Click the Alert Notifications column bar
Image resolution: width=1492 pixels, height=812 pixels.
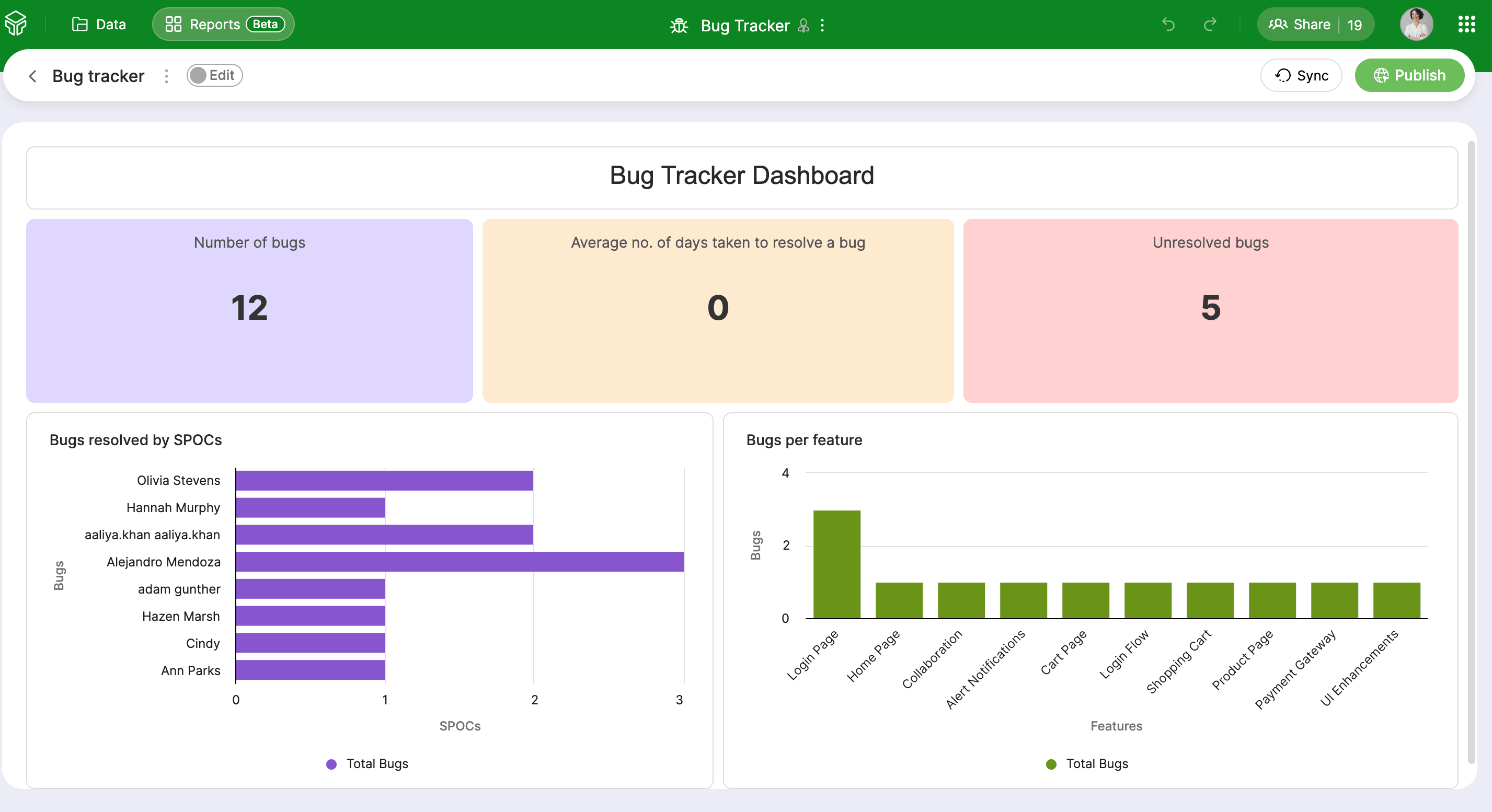pyautogui.click(x=1024, y=600)
